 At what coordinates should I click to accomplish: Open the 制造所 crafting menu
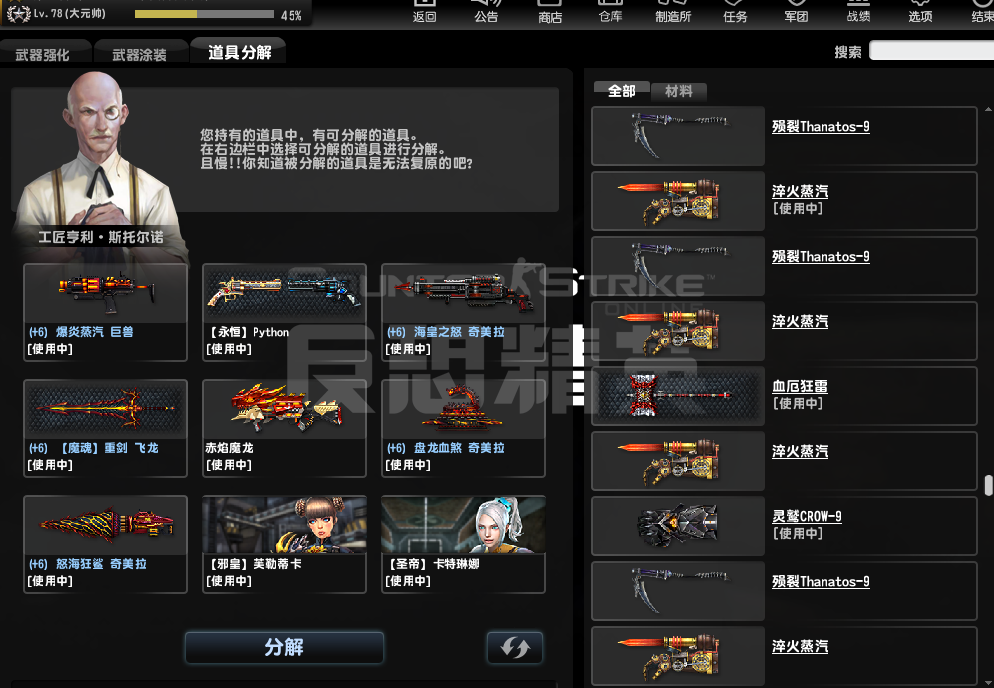(x=673, y=11)
